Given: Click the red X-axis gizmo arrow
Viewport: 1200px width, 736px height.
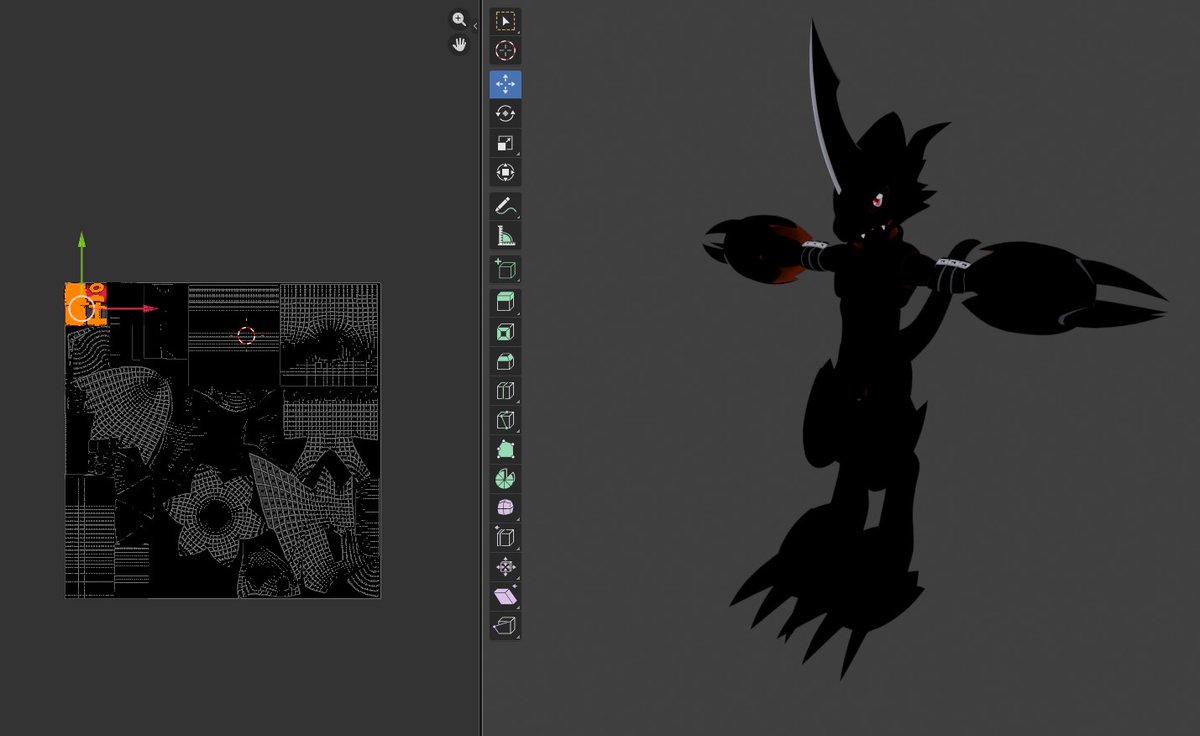Looking at the screenshot, I should (150, 309).
